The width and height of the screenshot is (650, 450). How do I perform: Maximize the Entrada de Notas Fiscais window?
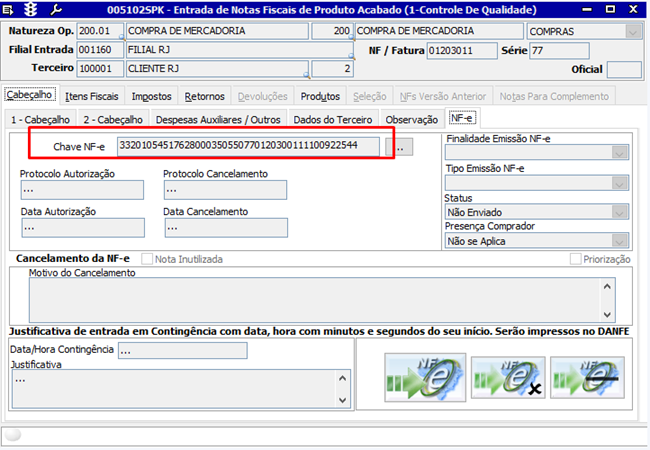click(x=610, y=9)
